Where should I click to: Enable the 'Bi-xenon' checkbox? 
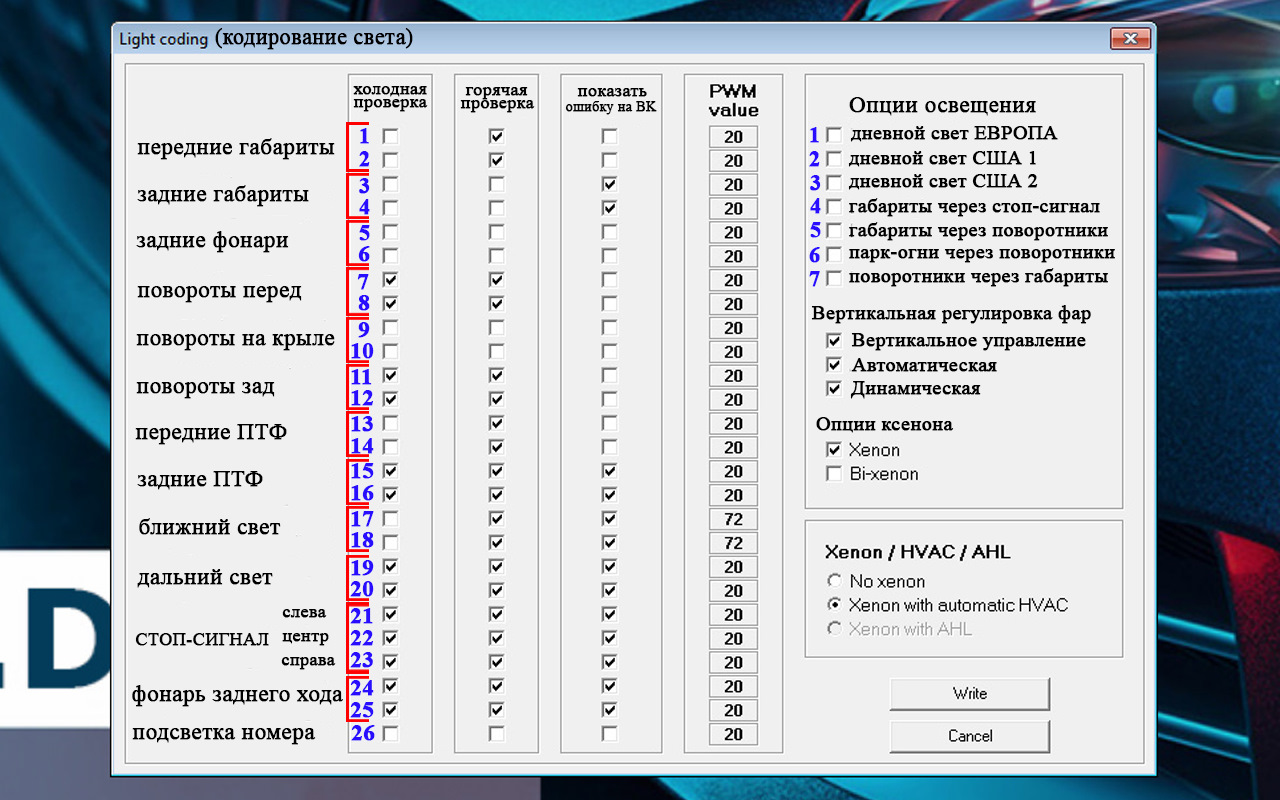pyautogui.click(x=834, y=474)
